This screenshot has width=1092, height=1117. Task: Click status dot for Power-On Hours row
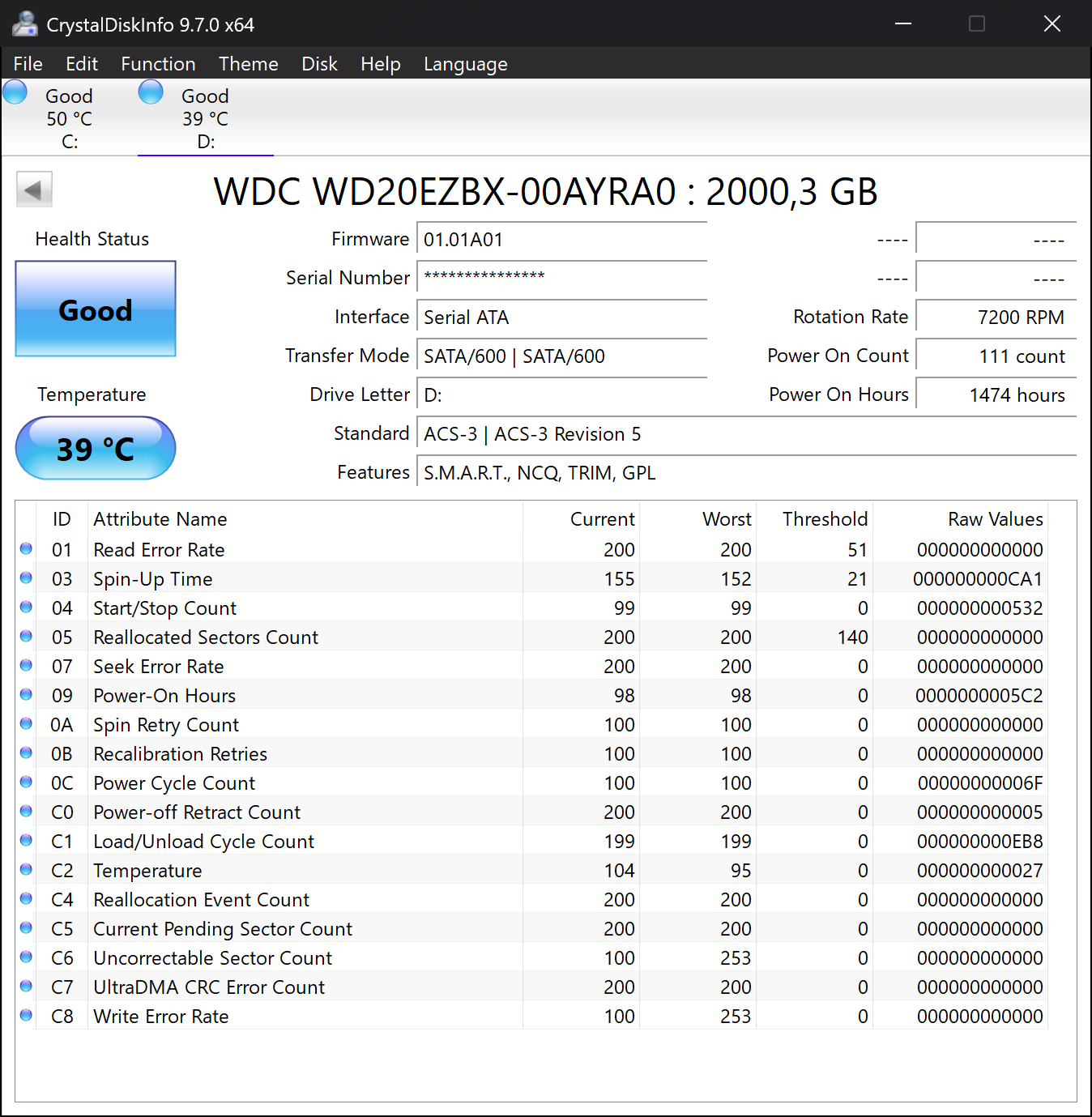[x=26, y=695]
